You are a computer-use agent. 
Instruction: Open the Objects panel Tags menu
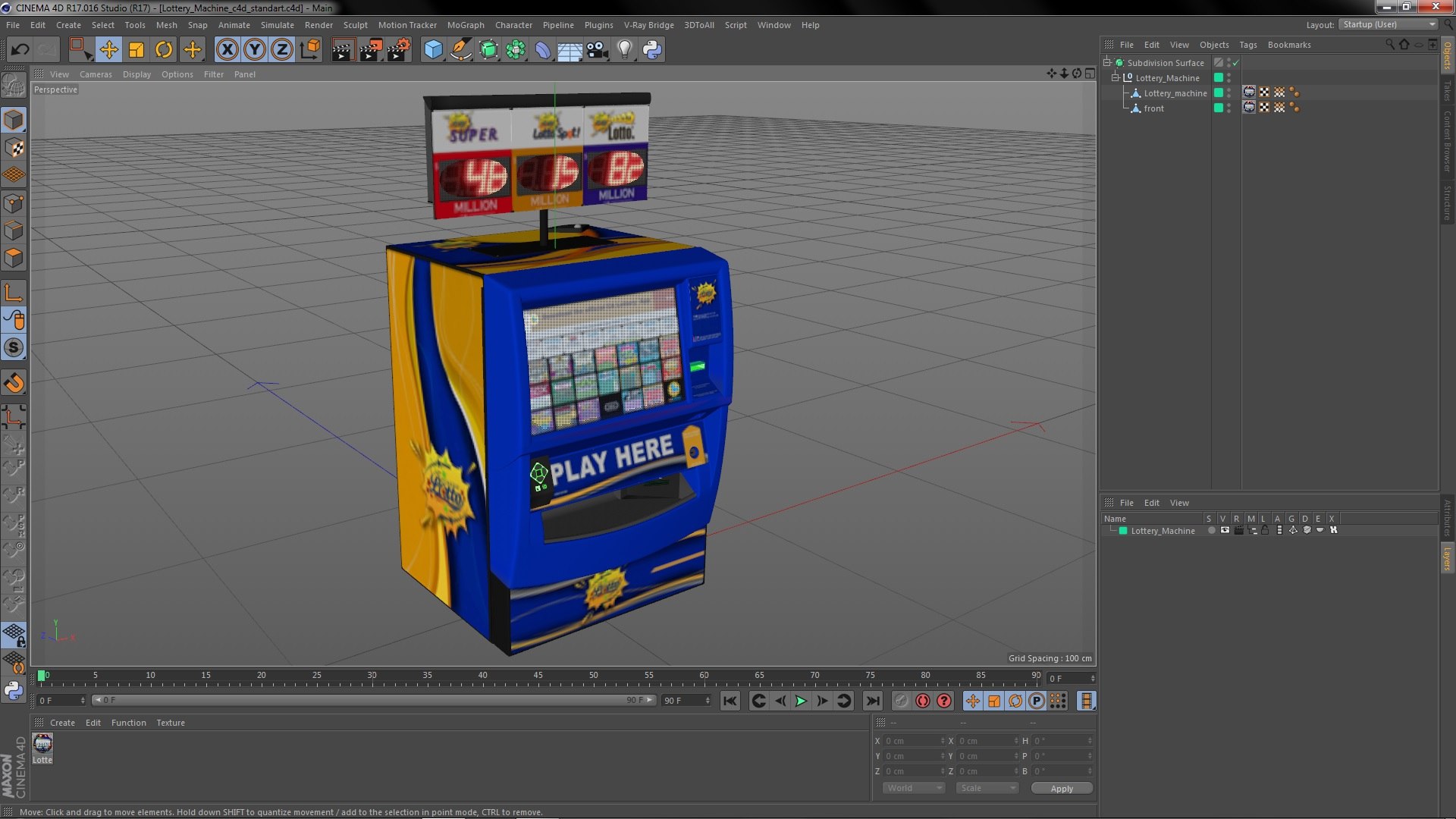pyautogui.click(x=1247, y=45)
